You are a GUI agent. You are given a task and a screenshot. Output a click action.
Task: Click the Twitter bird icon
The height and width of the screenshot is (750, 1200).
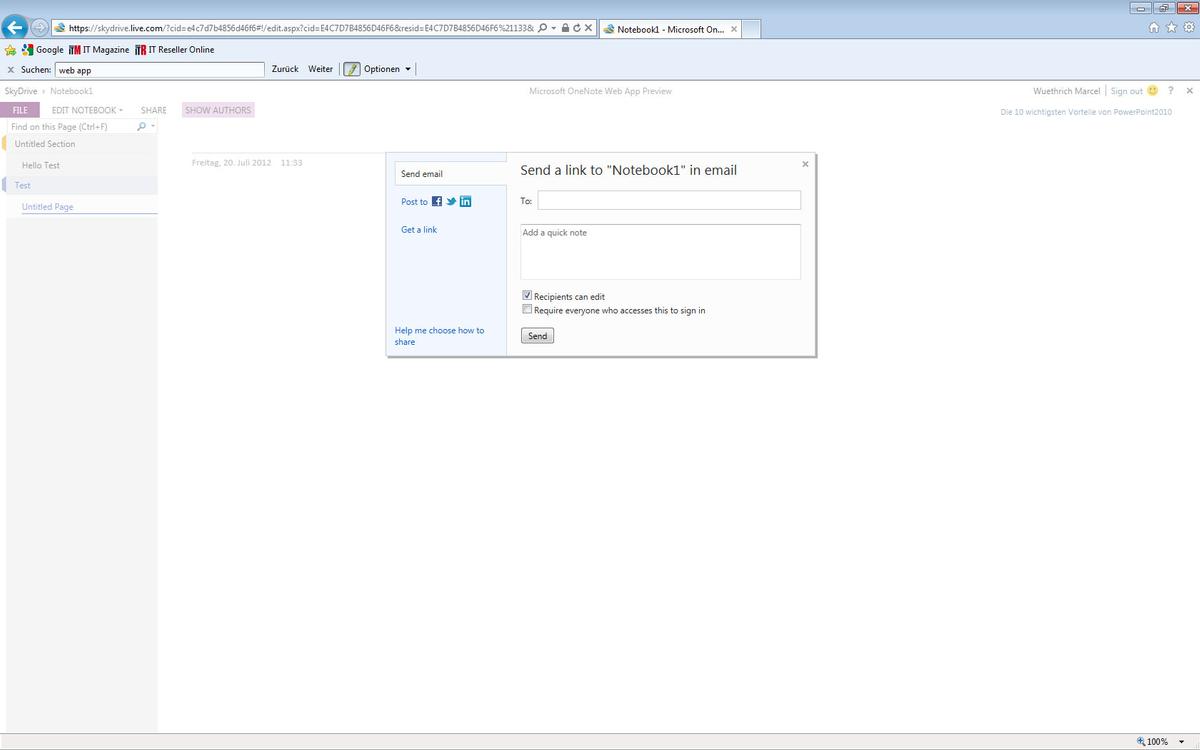click(451, 201)
